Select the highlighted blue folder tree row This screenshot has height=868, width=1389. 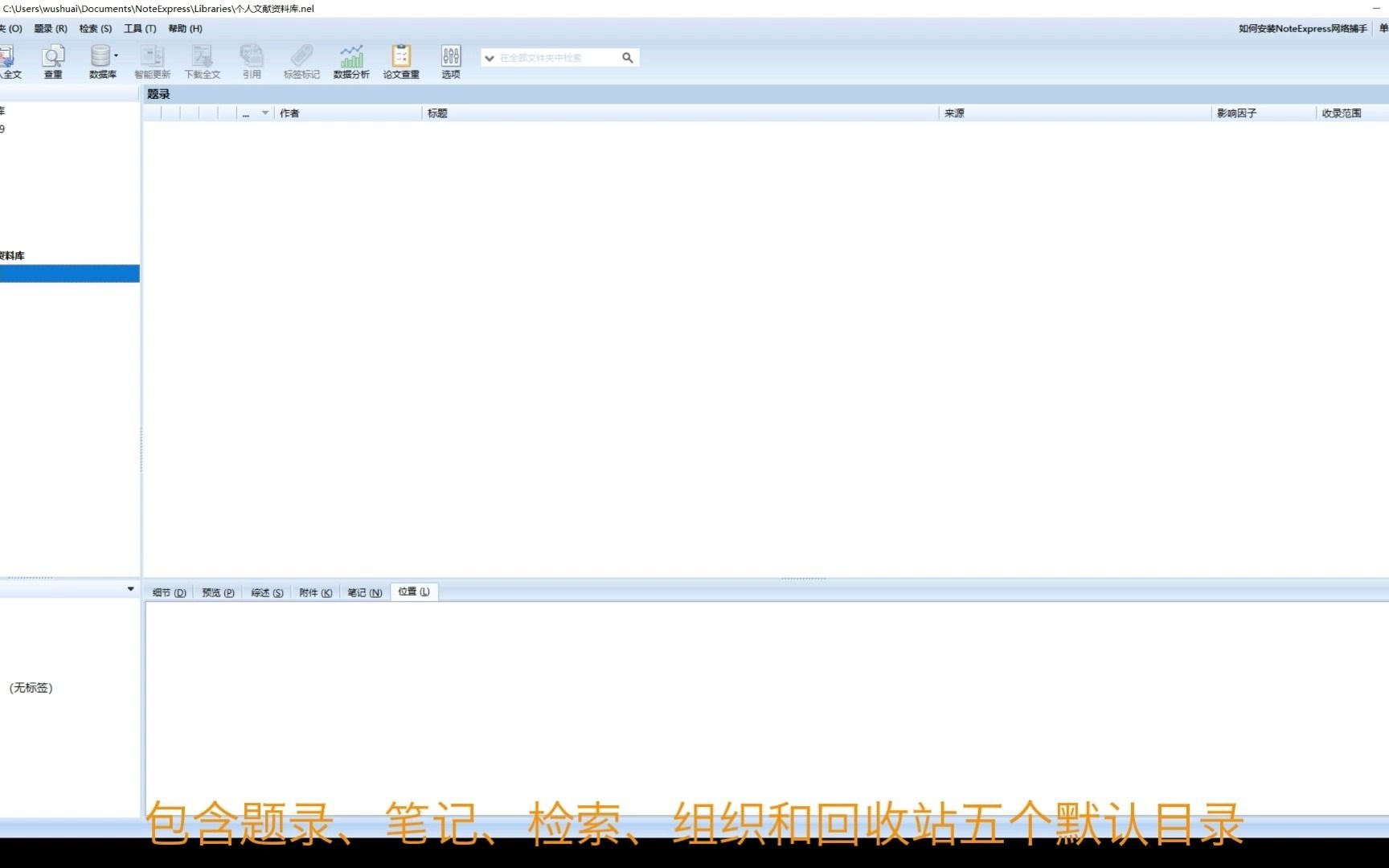(x=69, y=274)
